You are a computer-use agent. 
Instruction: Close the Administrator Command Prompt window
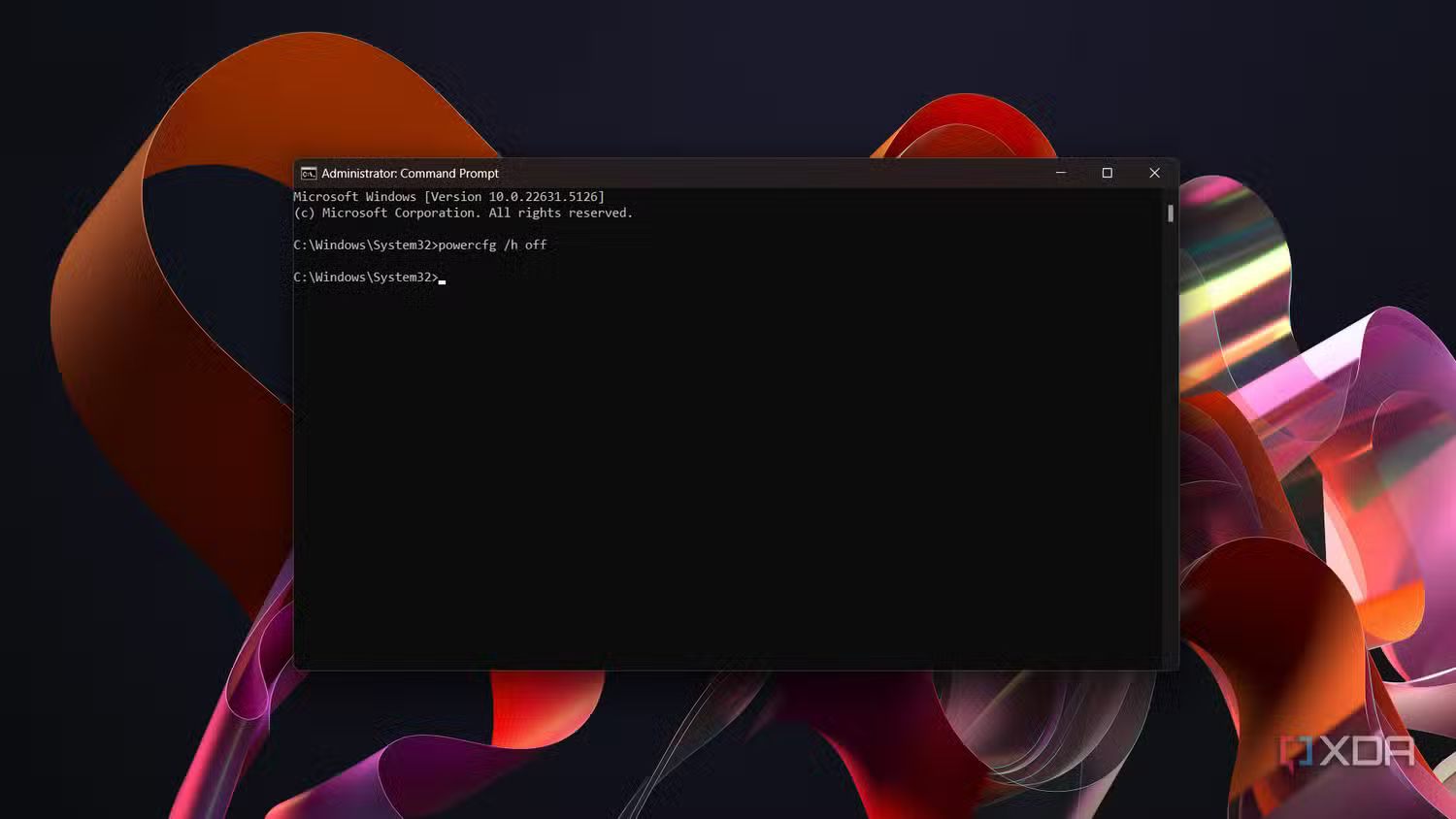[1154, 173]
